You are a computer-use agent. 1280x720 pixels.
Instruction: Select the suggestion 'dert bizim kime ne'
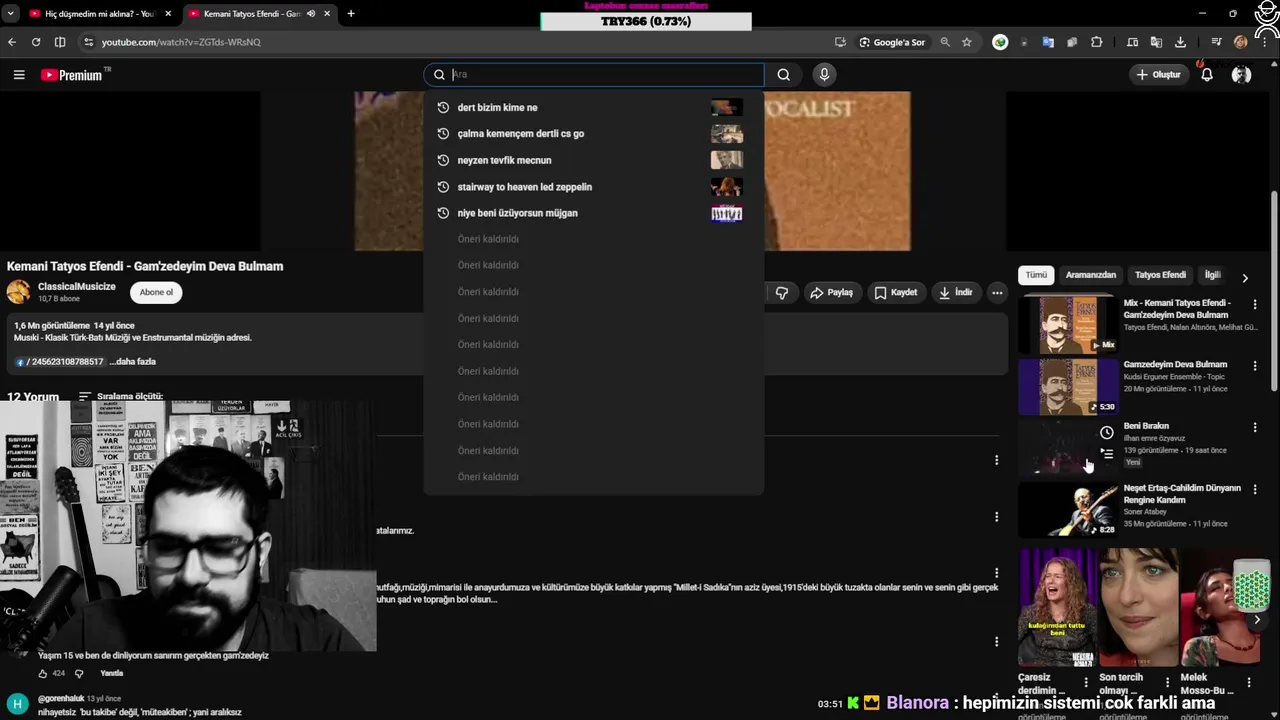[x=593, y=107]
